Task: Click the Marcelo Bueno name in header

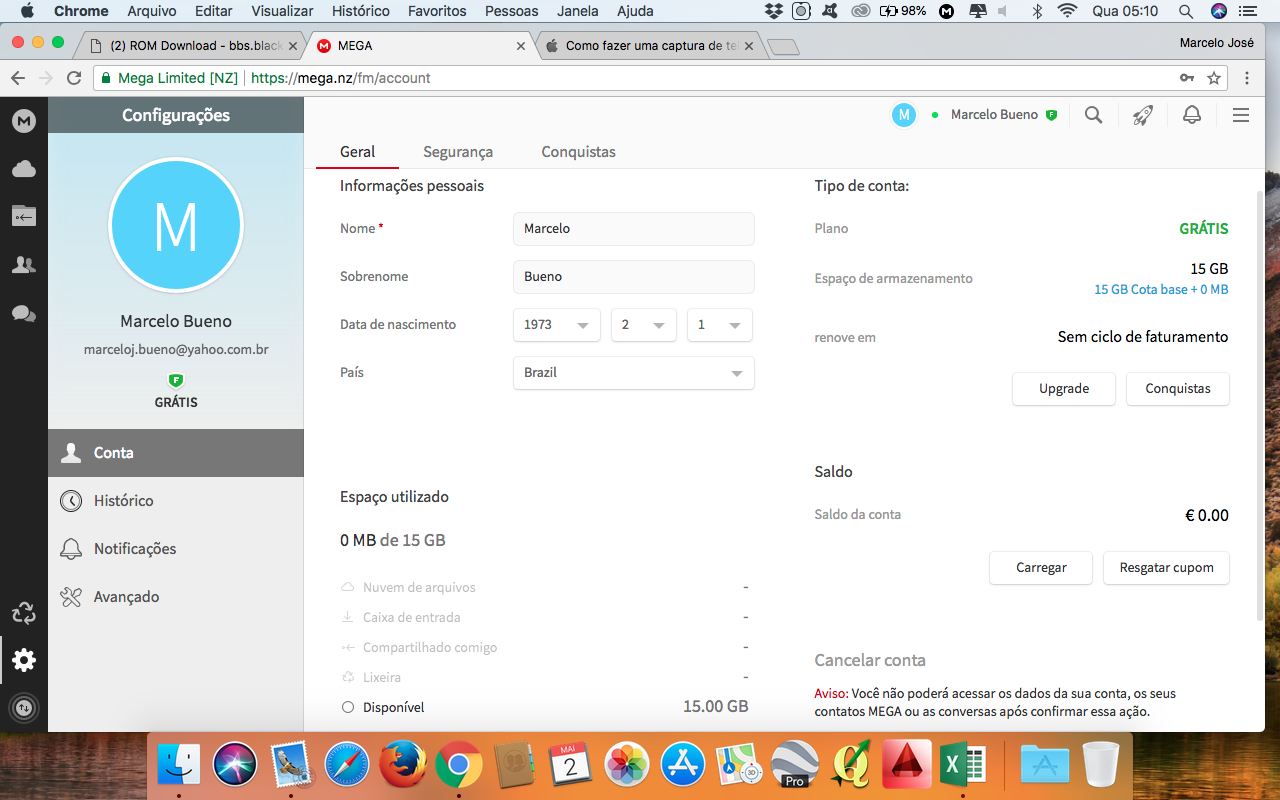Action: (994, 115)
